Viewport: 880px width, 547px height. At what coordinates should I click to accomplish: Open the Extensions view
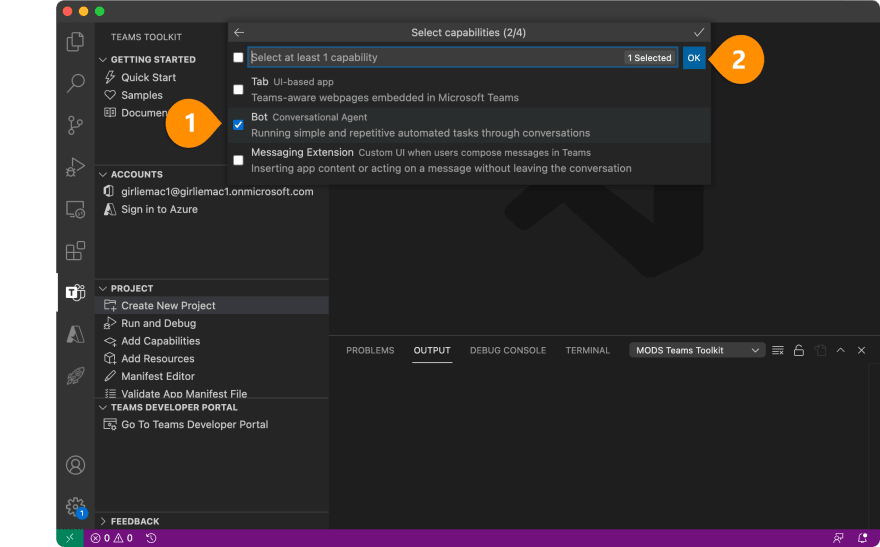[75, 251]
